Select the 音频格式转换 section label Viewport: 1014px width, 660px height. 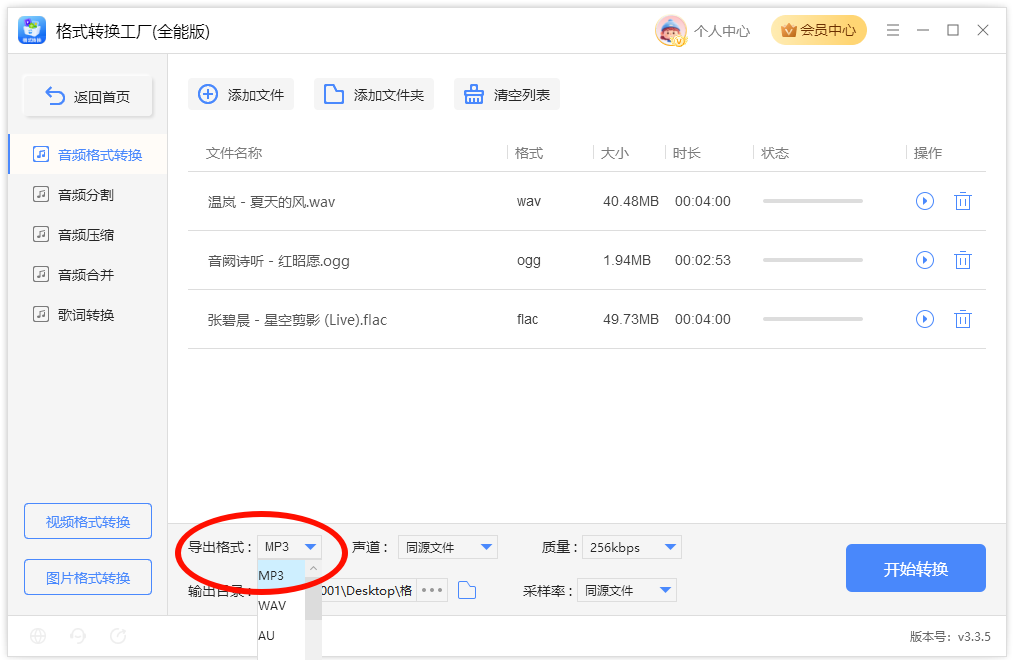[100, 154]
